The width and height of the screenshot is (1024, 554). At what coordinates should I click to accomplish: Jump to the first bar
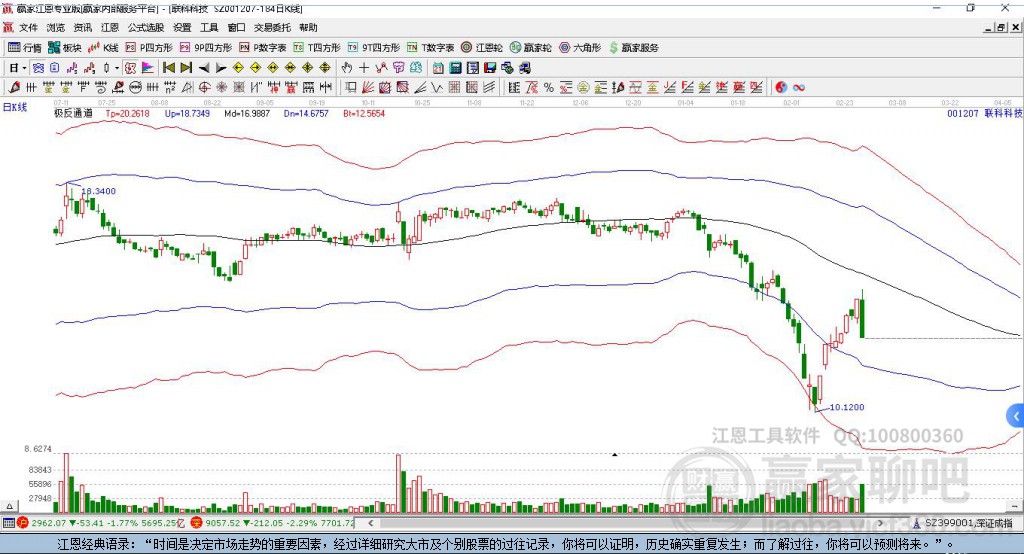click(168, 67)
